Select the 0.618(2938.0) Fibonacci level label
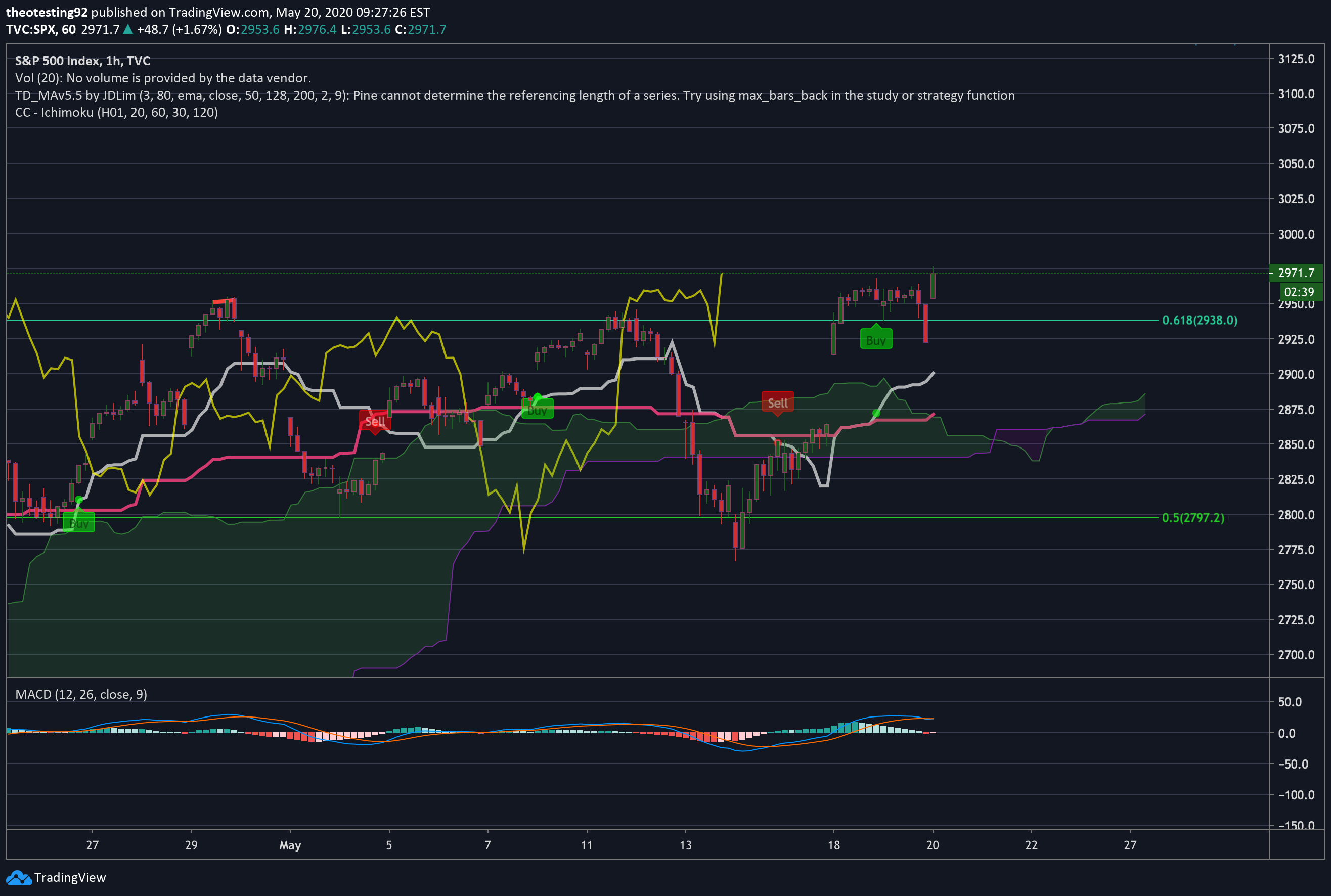 [1200, 320]
